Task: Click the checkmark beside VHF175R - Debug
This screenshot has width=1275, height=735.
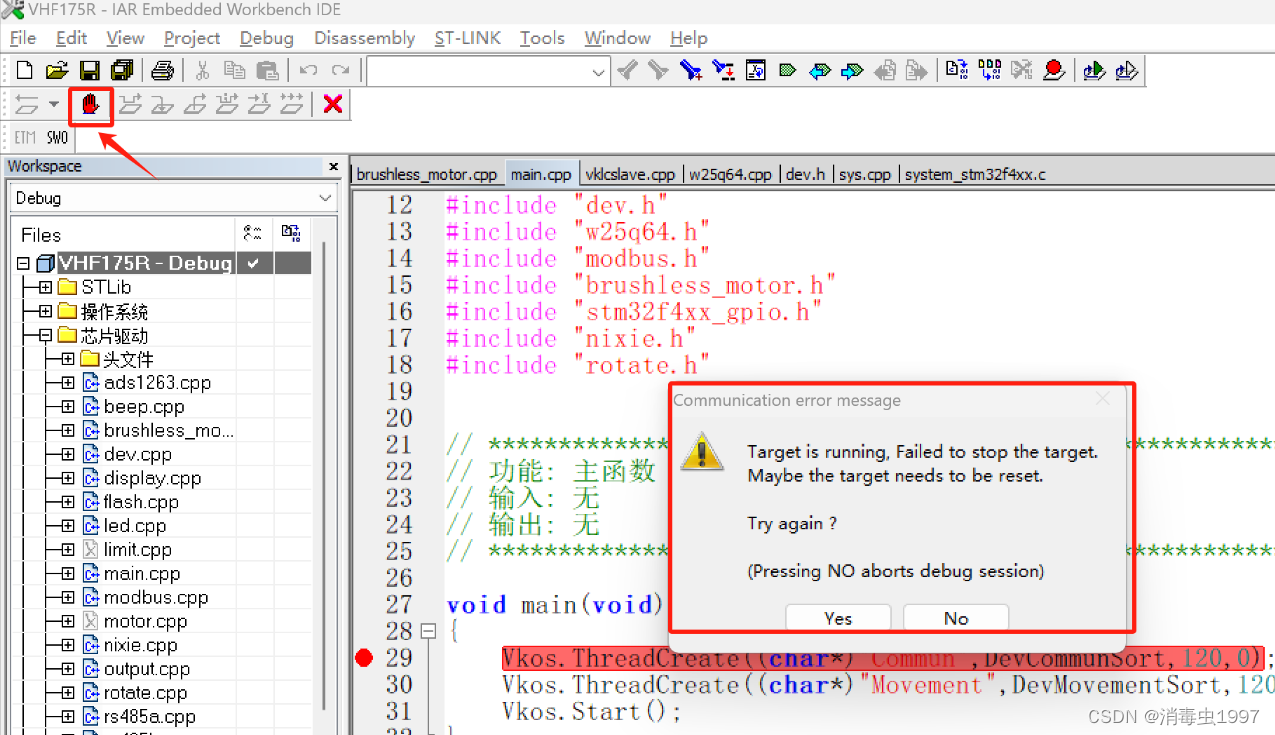Action: pos(254,263)
